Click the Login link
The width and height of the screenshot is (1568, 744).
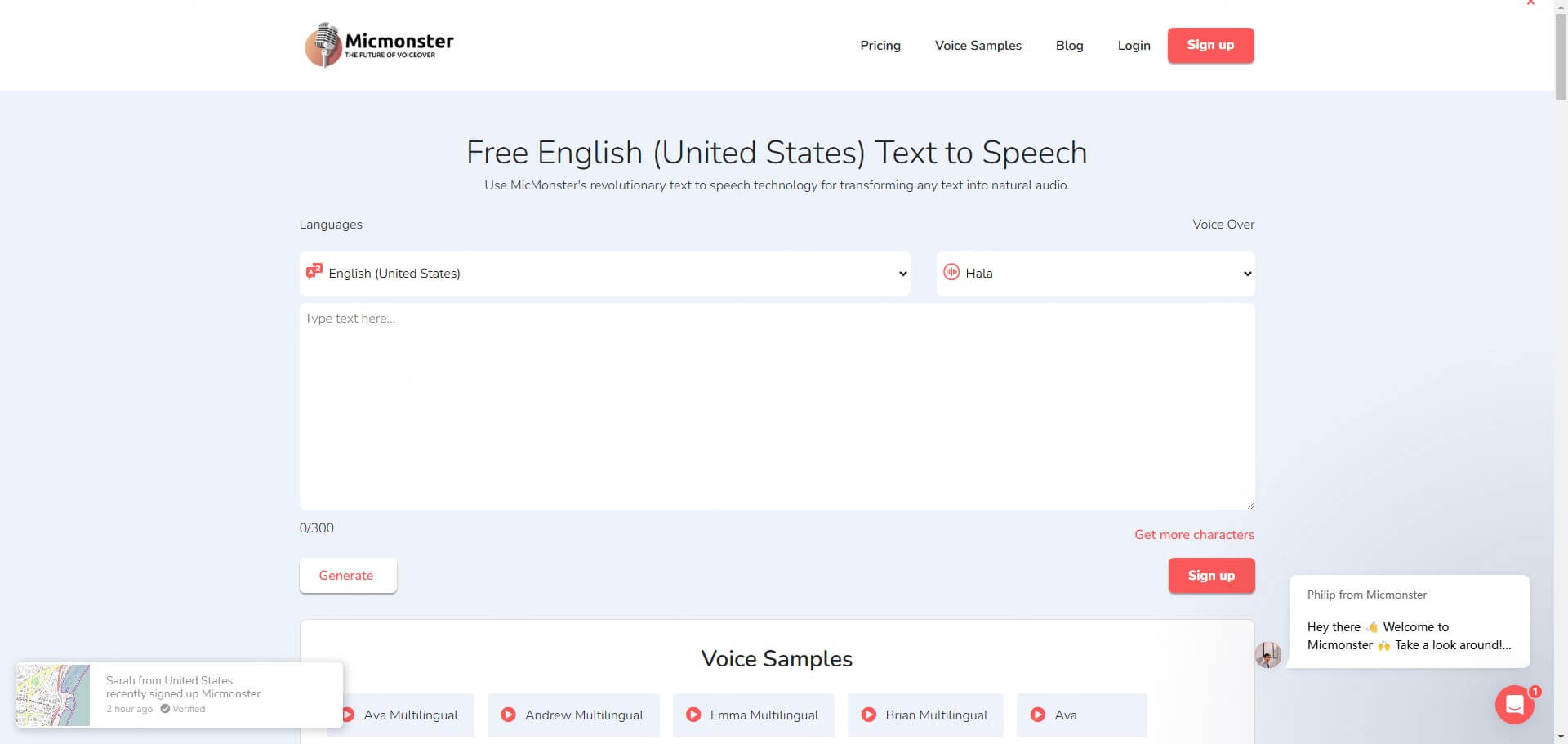coord(1134,46)
